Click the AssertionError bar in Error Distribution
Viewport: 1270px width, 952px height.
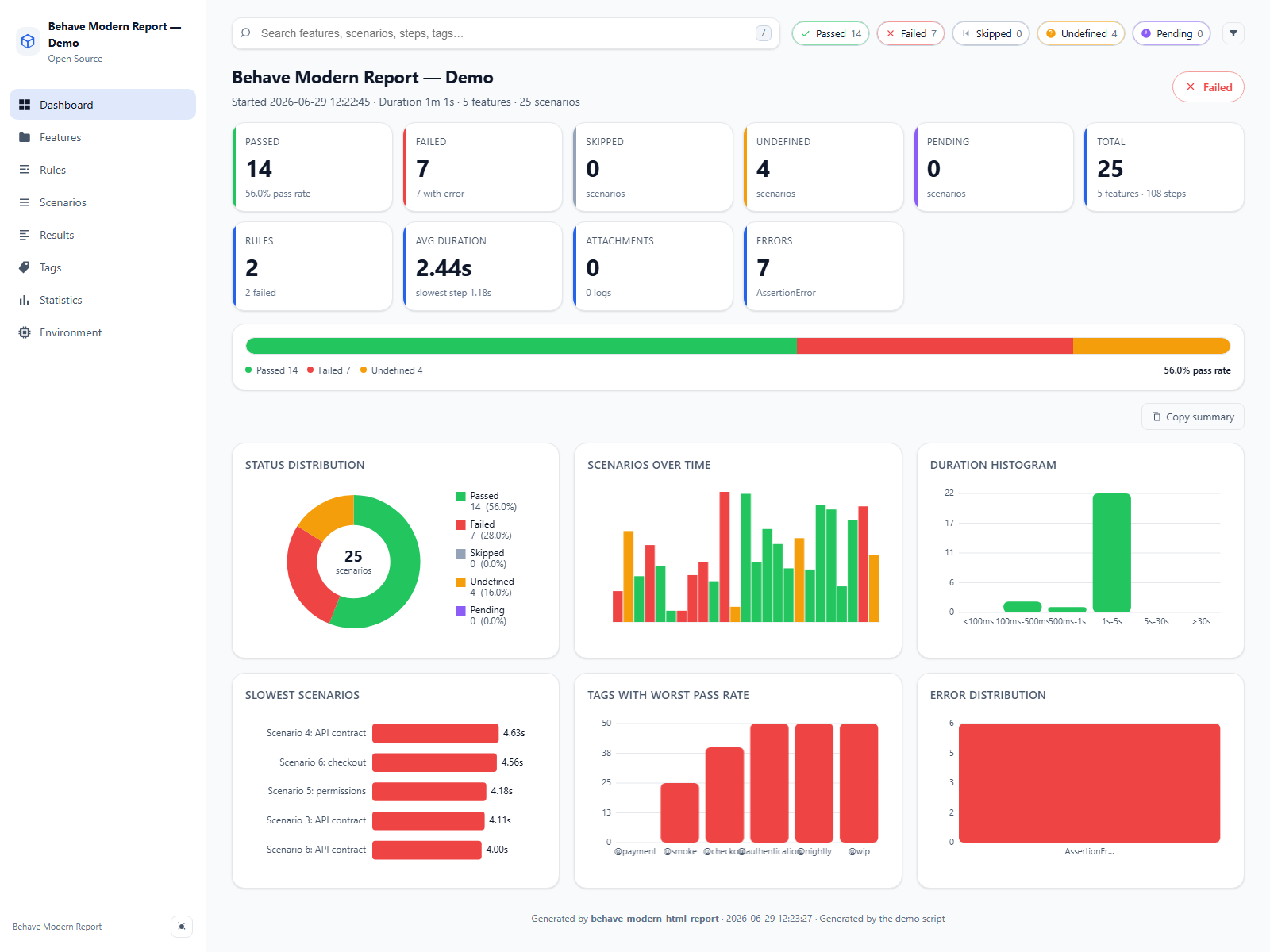coord(1089,782)
